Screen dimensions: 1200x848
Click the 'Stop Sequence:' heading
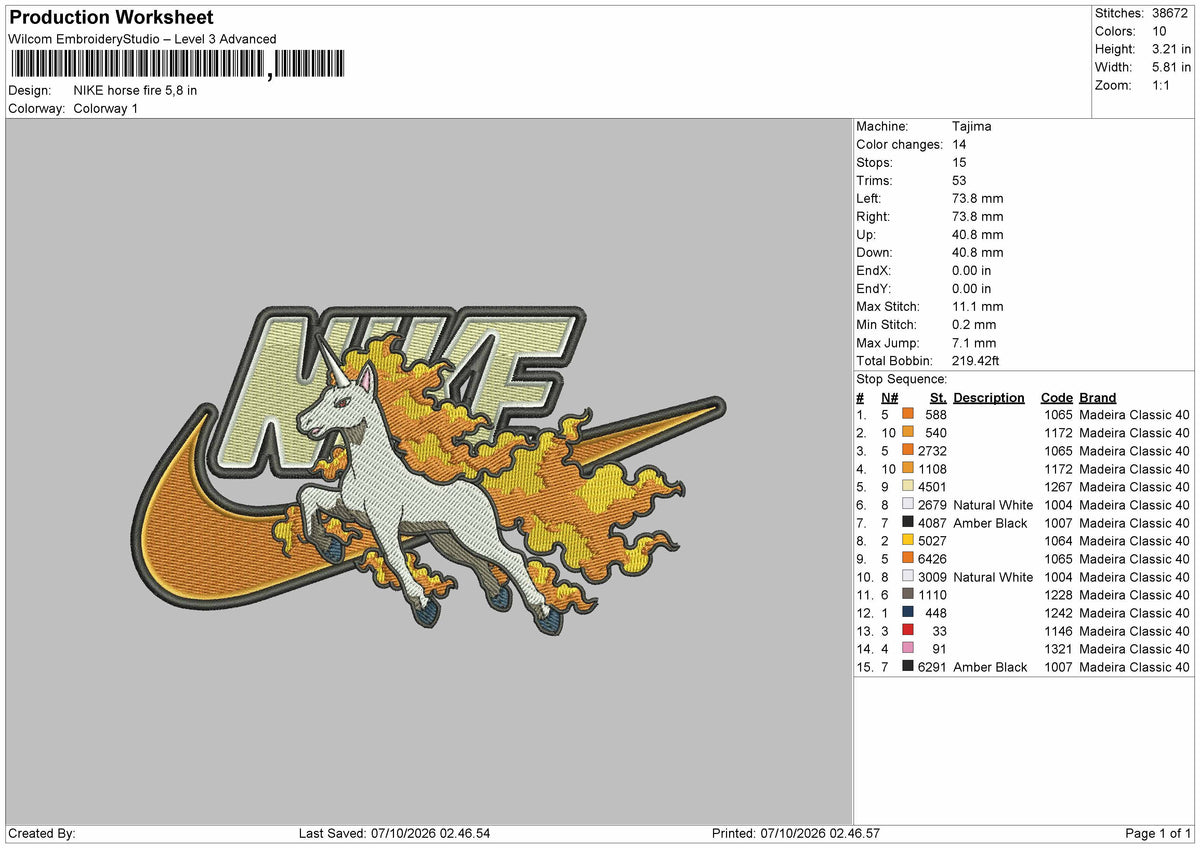click(x=901, y=379)
